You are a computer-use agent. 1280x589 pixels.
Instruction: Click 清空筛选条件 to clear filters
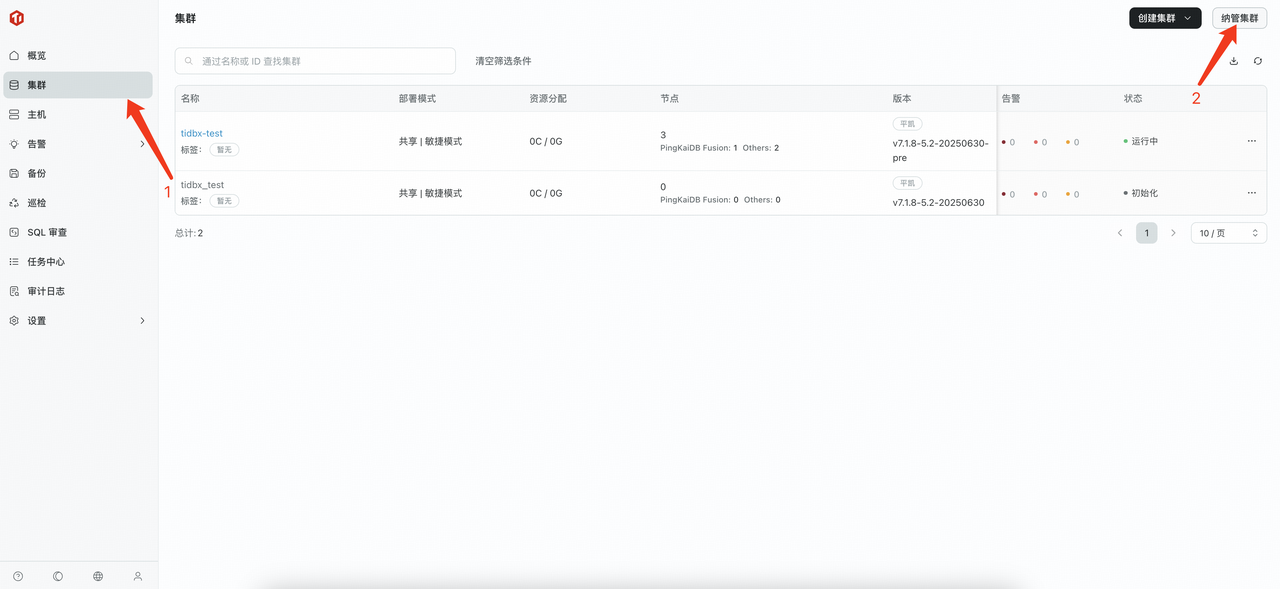click(x=503, y=61)
